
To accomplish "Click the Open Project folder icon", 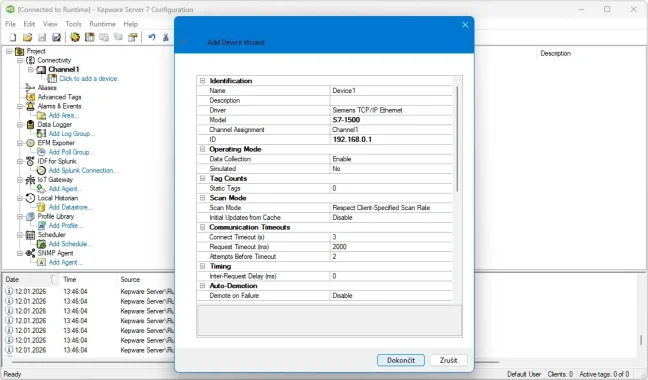I will pos(27,38).
